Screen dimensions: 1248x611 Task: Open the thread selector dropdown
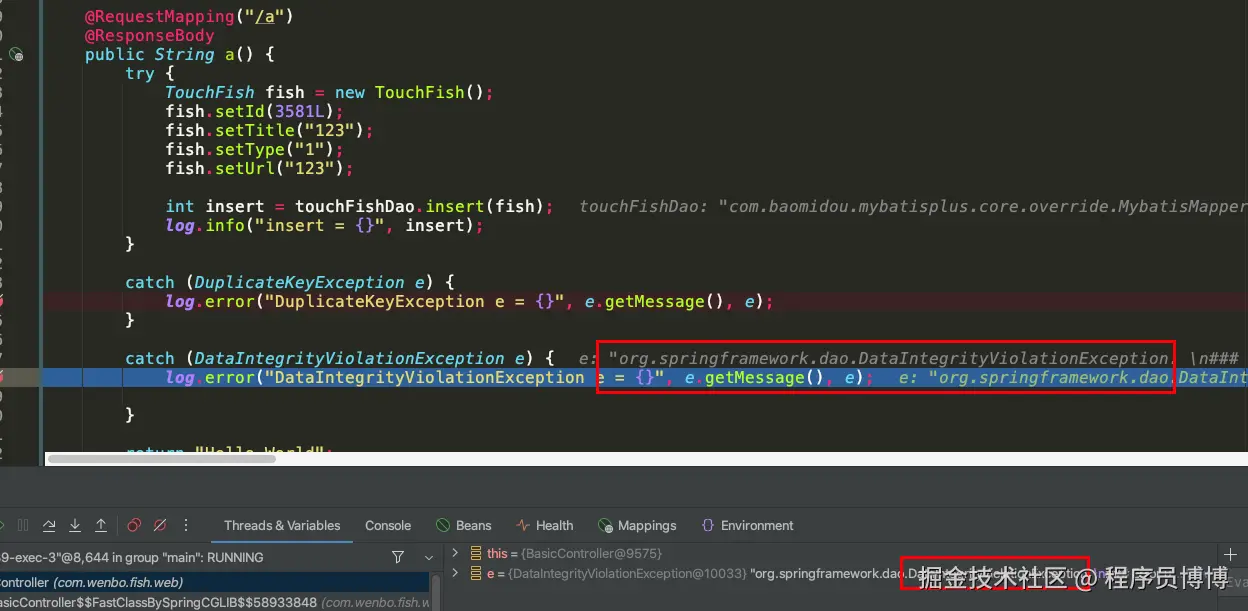[x=429, y=558]
